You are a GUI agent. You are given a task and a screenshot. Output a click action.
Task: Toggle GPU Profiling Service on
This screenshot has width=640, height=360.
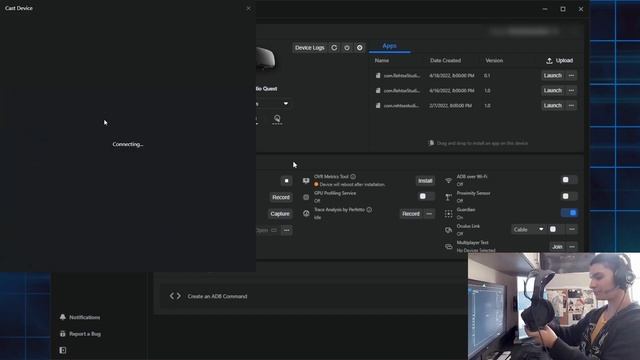pos(426,197)
